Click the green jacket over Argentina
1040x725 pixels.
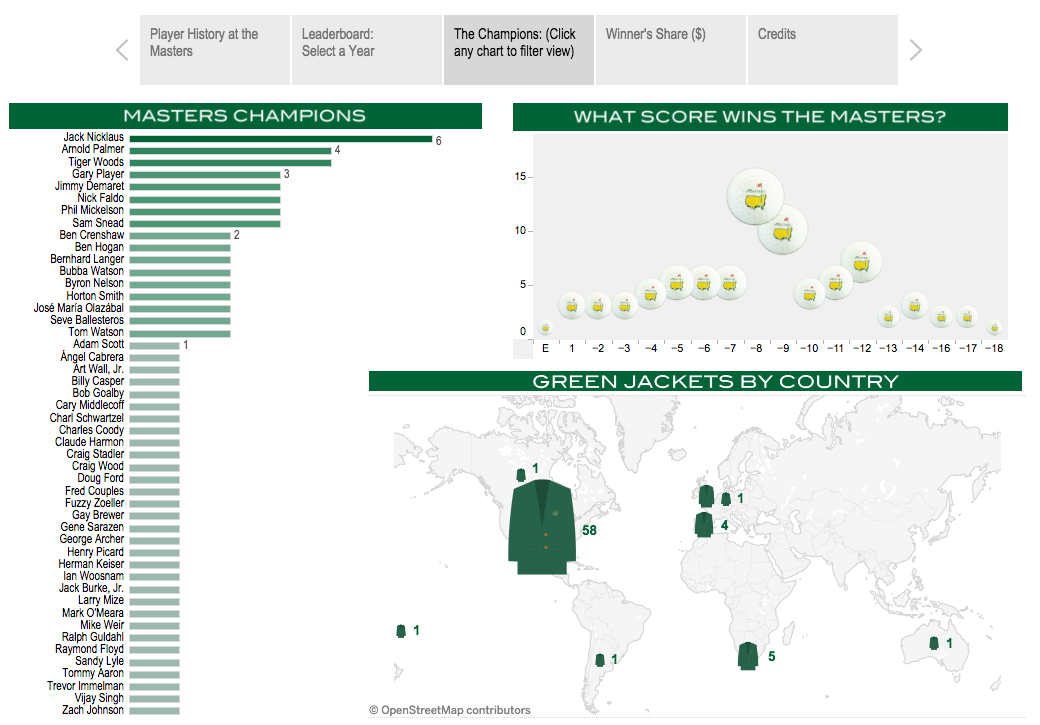pyautogui.click(x=600, y=660)
